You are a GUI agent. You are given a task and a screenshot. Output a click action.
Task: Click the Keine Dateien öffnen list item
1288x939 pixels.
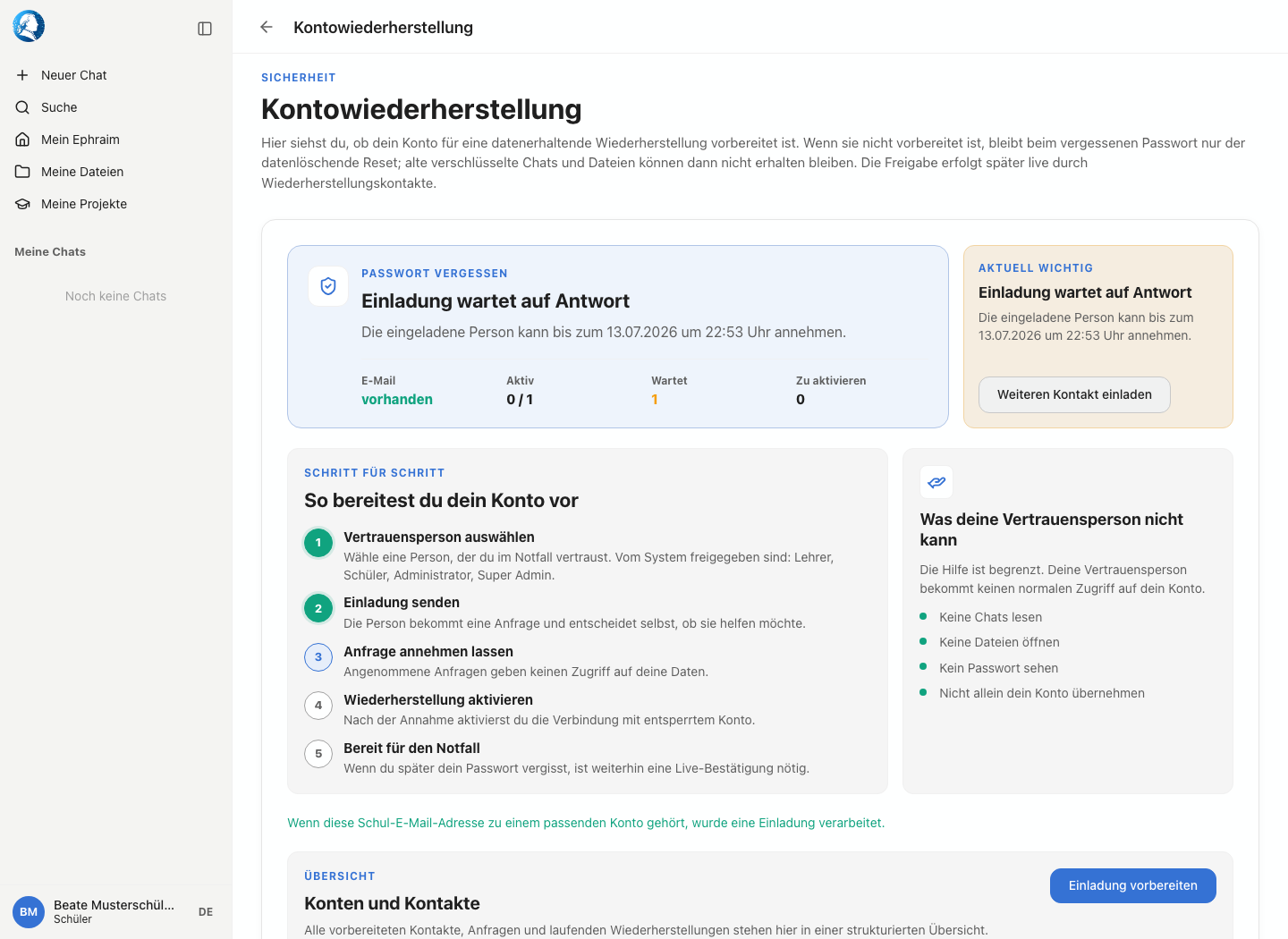[x=999, y=642]
